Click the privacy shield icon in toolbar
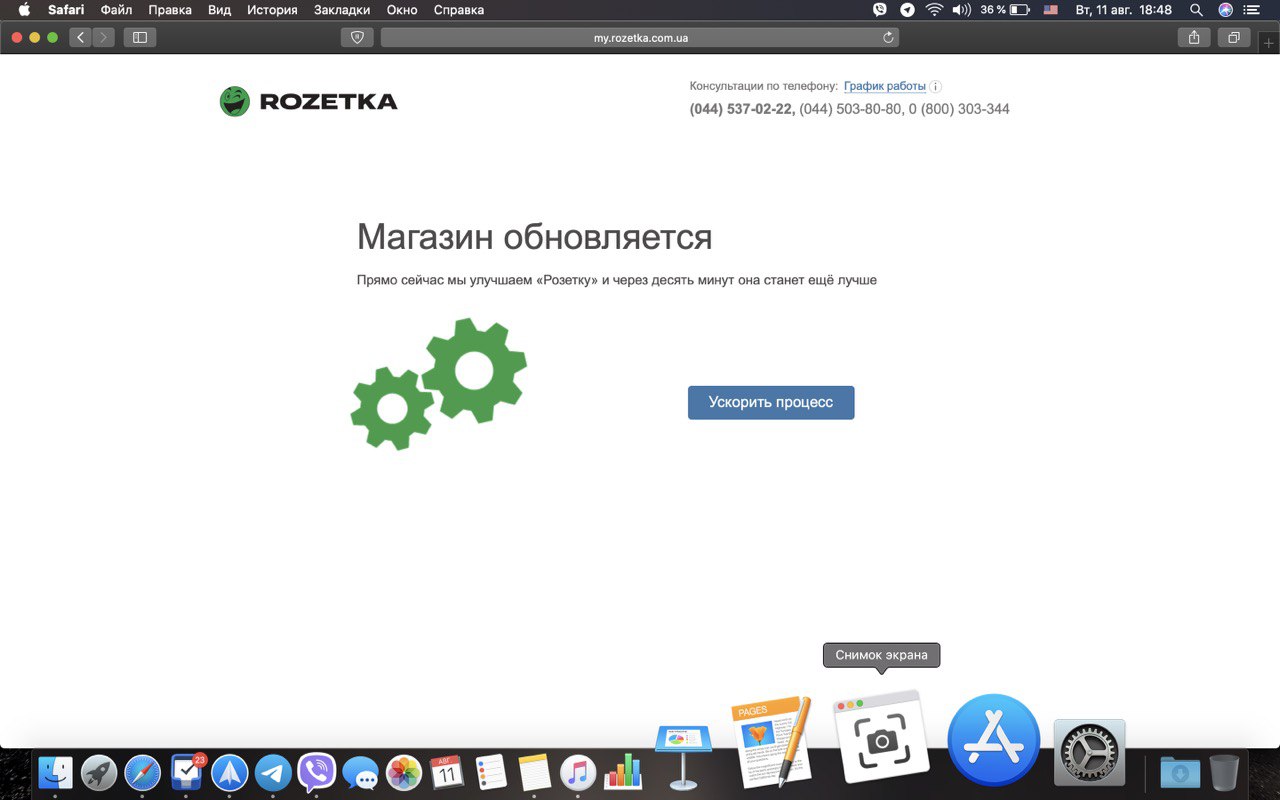The width and height of the screenshot is (1280, 800). [x=357, y=38]
